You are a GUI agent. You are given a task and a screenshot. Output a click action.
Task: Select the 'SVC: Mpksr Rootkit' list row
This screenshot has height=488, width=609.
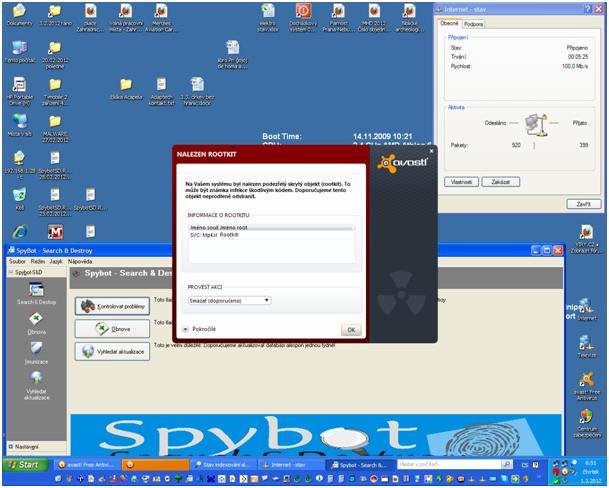coord(271,235)
